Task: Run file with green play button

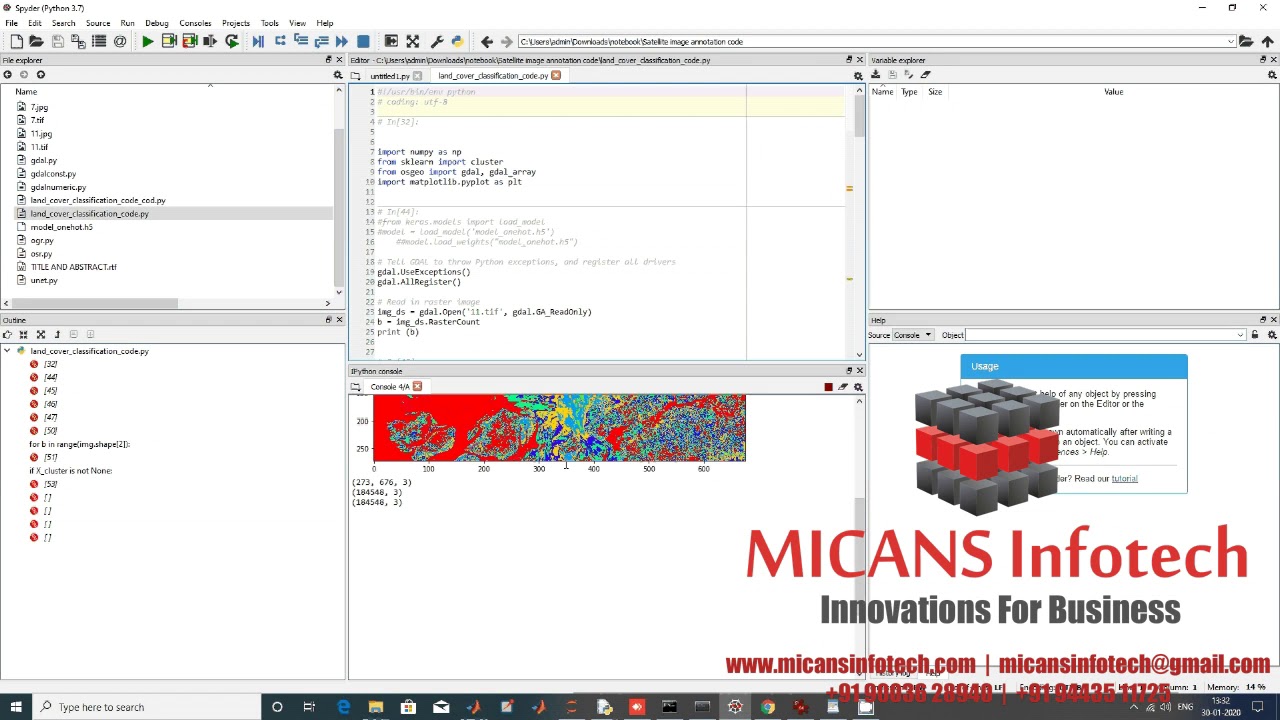Action: pyautogui.click(x=147, y=41)
